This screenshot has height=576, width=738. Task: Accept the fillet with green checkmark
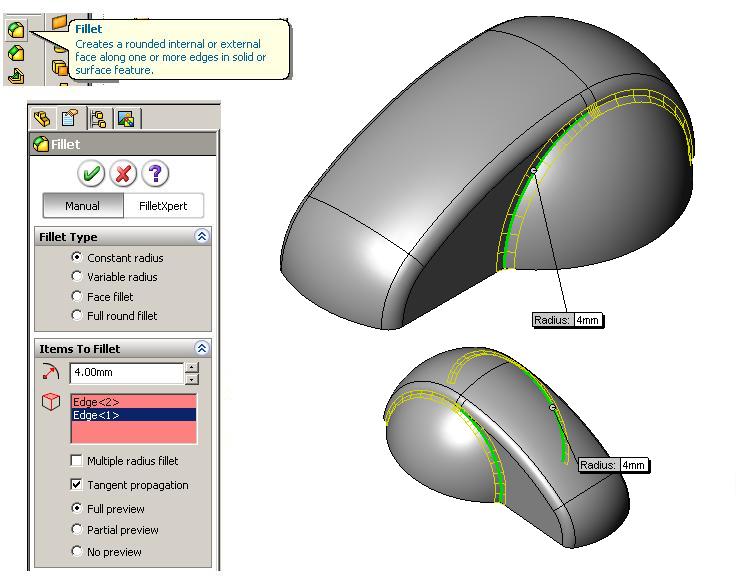[x=91, y=173]
